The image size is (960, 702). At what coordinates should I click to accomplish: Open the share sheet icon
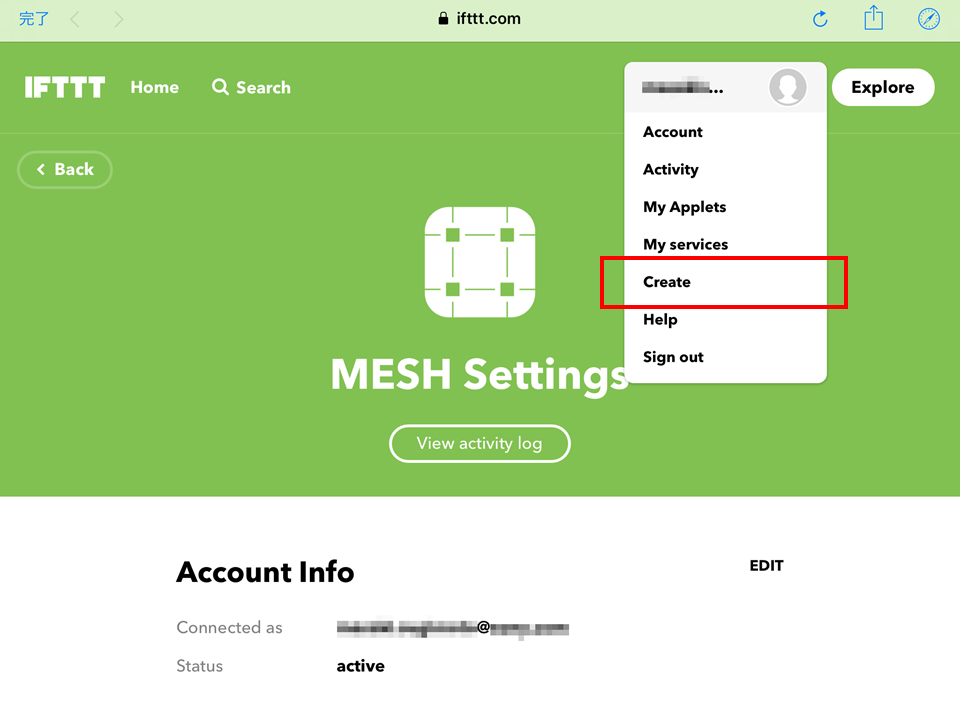873,18
